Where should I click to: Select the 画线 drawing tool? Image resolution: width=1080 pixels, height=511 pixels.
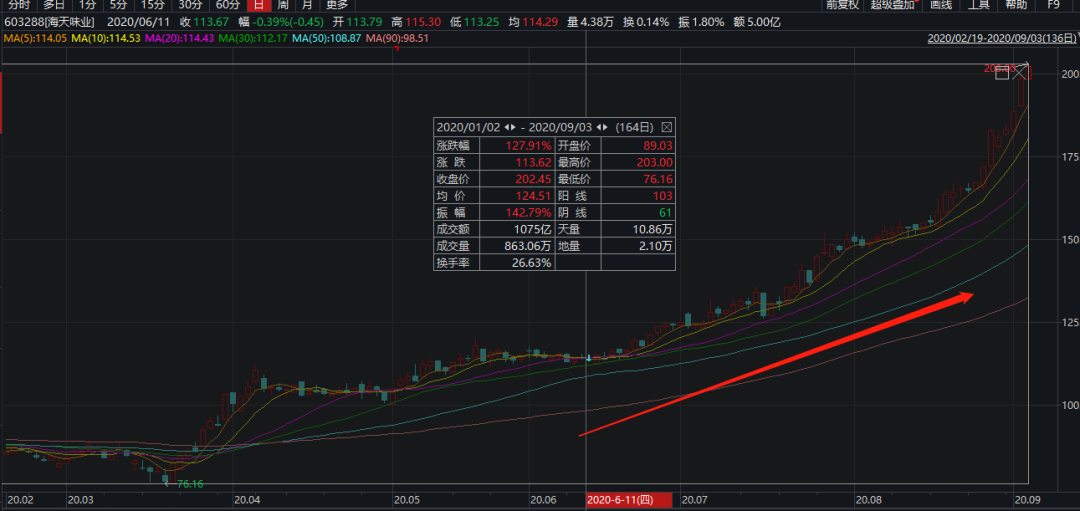pyautogui.click(x=941, y=5)
